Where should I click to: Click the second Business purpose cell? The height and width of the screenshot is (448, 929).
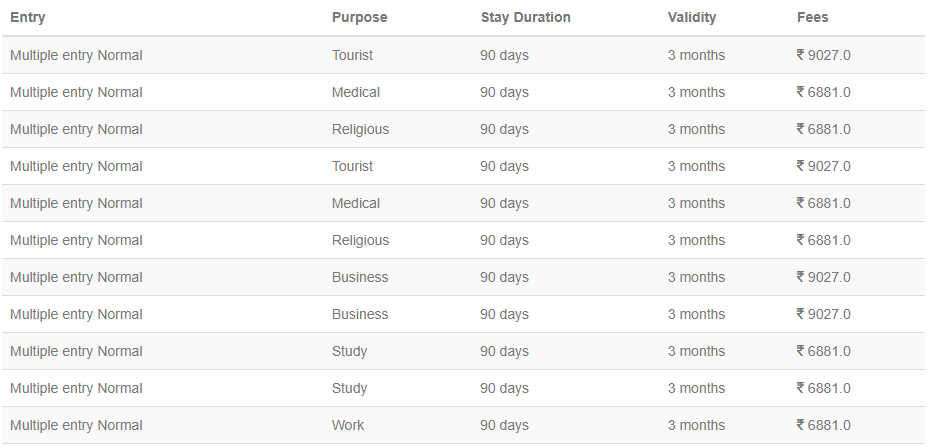(360, 314)
